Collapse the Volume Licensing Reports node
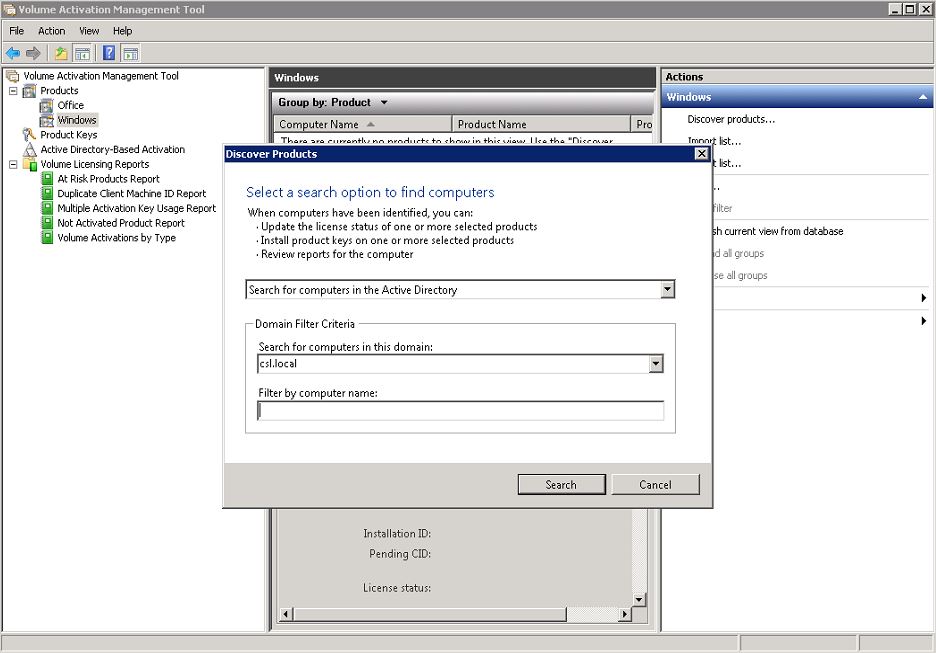 [13, 165]
